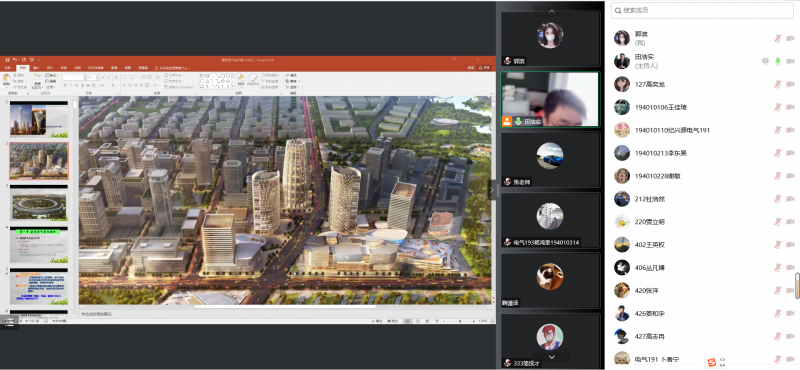Click the host's live video tile

(x=550, y=99)
